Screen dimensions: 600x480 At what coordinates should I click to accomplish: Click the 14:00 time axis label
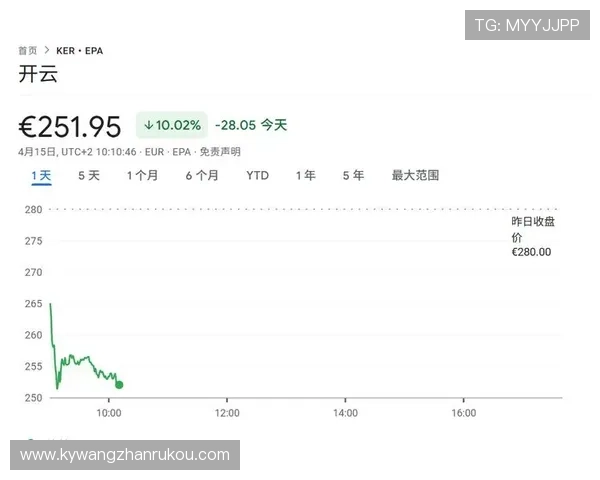[346, 413]
